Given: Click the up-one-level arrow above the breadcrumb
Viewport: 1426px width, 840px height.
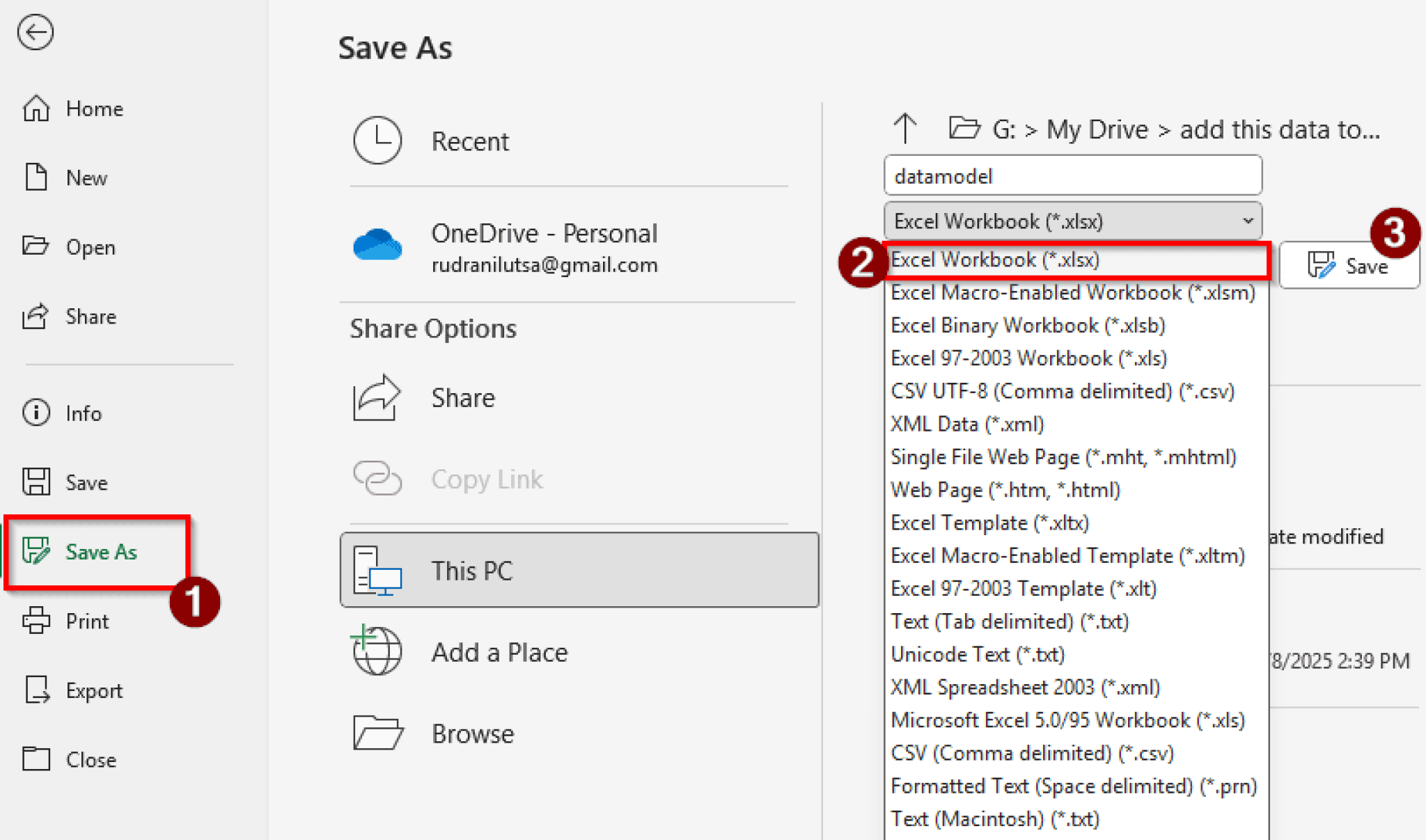Looking at the screenshot, I should [x=904, y=128].
